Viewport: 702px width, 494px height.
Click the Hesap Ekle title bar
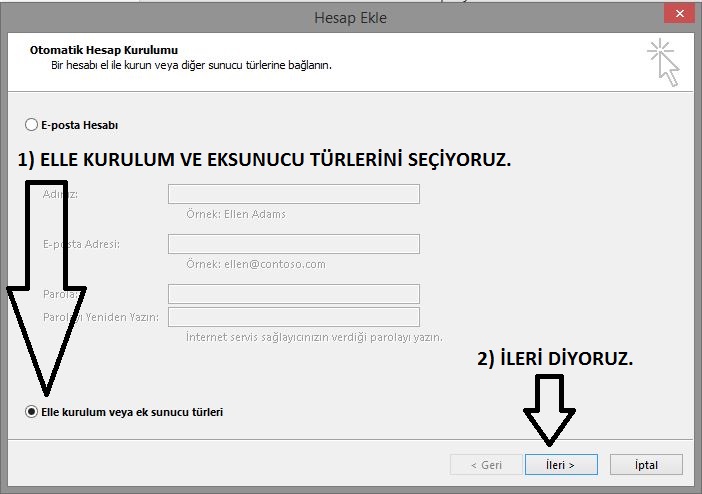(x=351, y=18)
